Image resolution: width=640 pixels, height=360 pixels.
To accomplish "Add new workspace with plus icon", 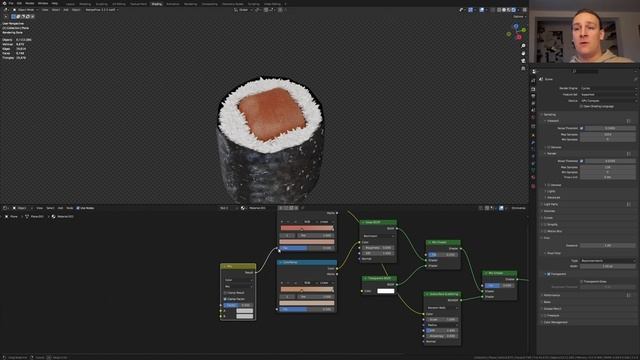I will [x=285, y=4].
